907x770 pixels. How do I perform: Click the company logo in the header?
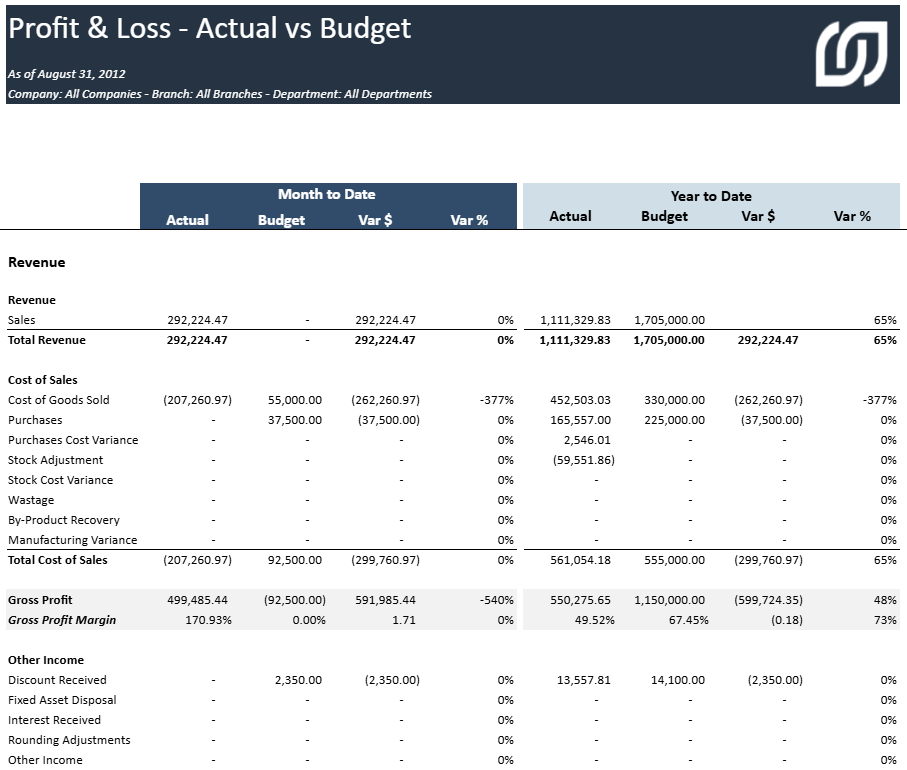tap(850, 53)
